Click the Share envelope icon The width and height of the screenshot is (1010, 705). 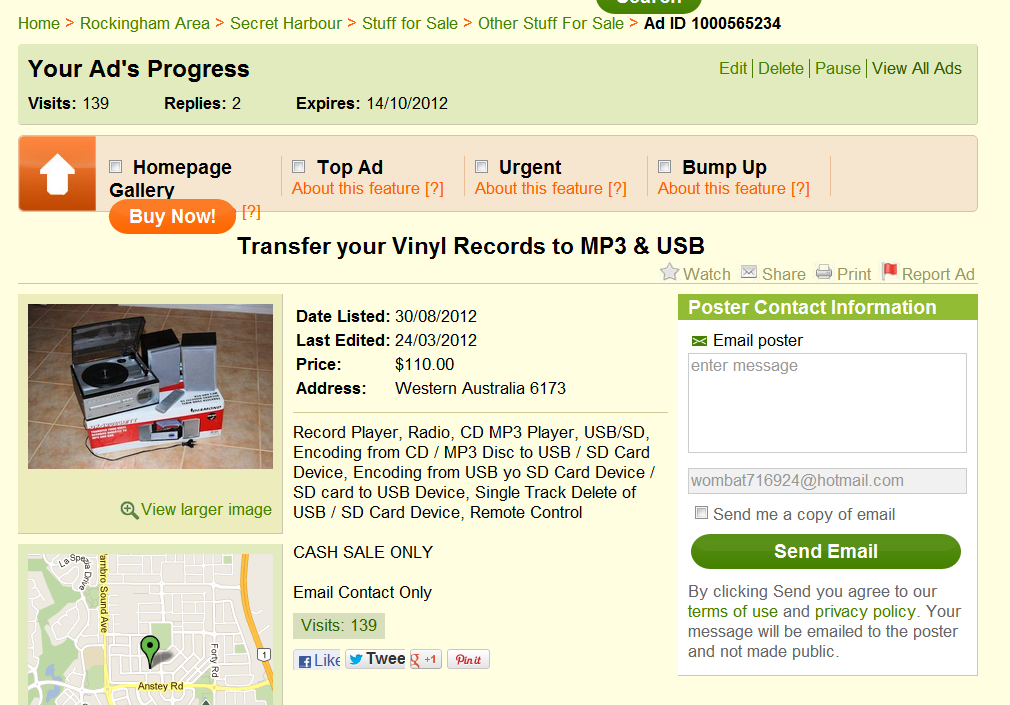coord(748,271)
